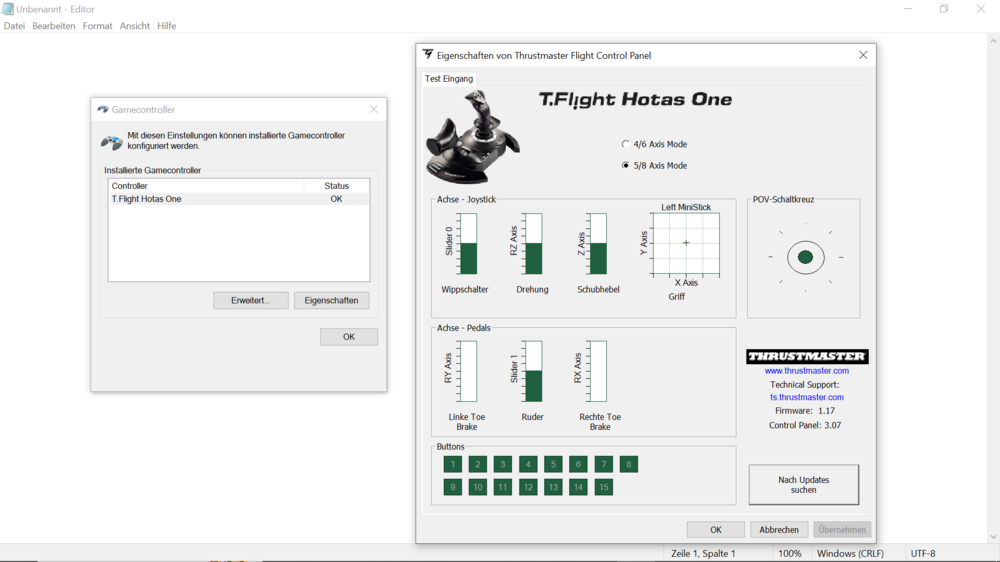
Task: Click the Editor notepad title icon
Action: 8,9
